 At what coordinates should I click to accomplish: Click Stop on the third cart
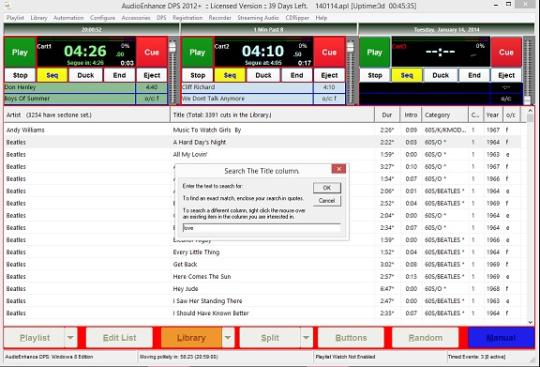click(375, 75)
